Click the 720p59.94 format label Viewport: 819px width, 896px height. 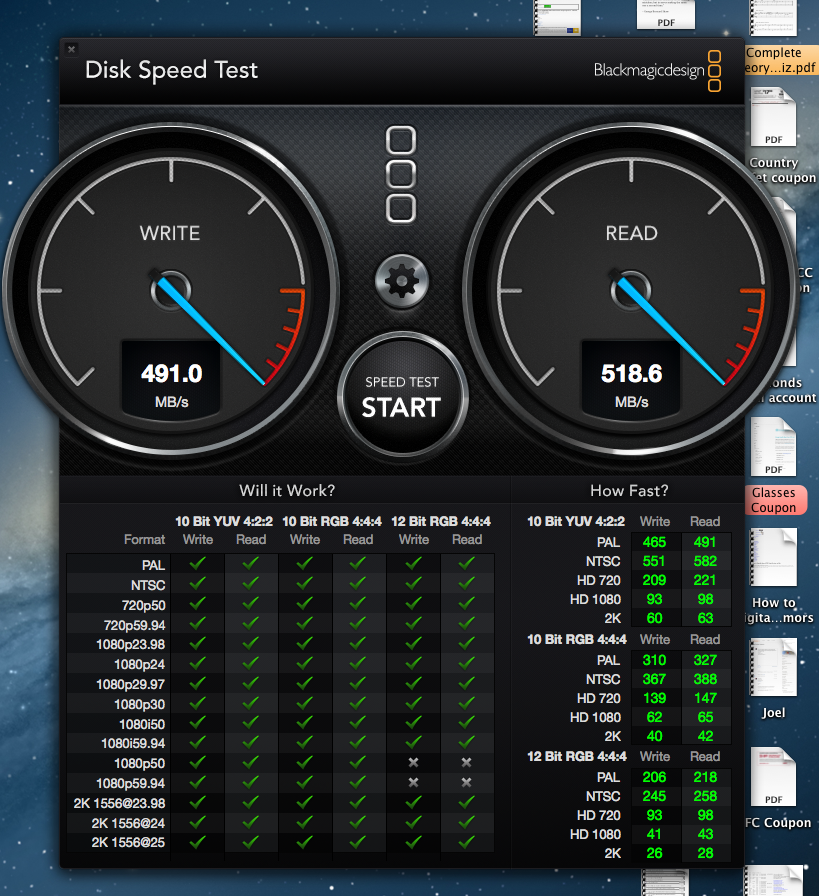[134, 625]
